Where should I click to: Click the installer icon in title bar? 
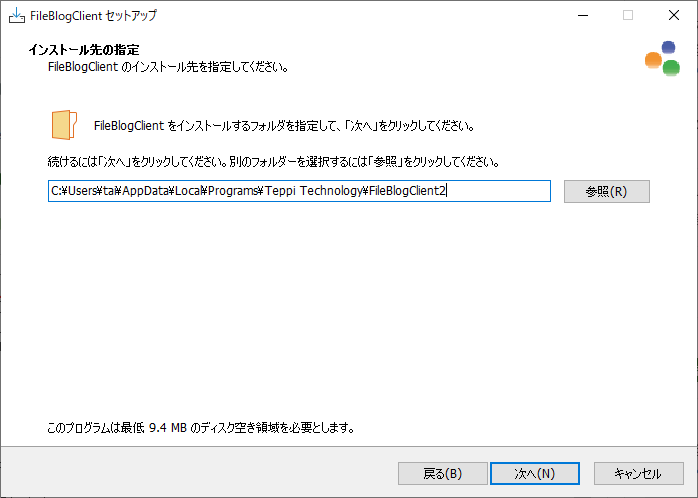coord(17,16)
